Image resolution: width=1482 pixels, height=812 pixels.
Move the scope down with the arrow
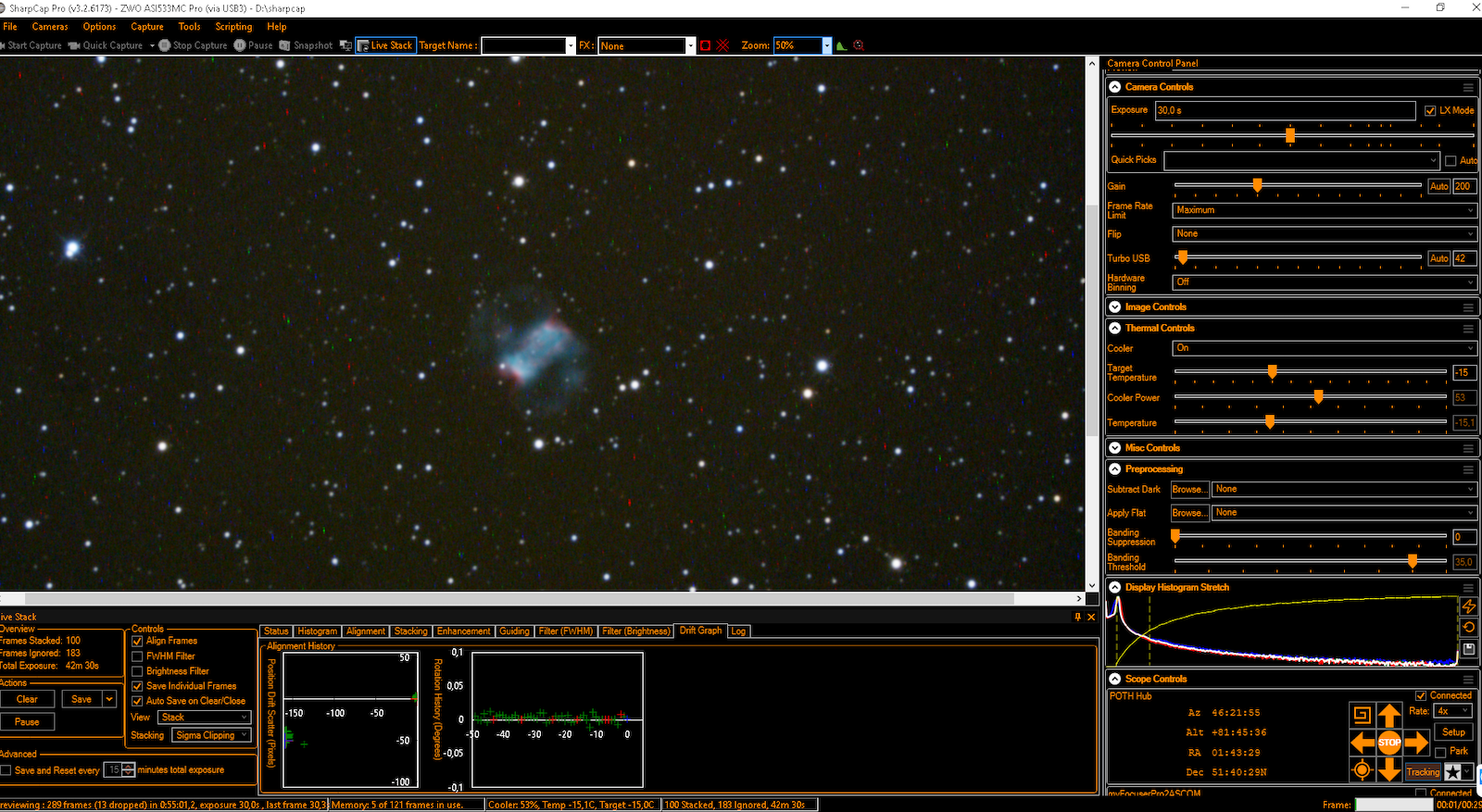click(x=1389, y=769)
